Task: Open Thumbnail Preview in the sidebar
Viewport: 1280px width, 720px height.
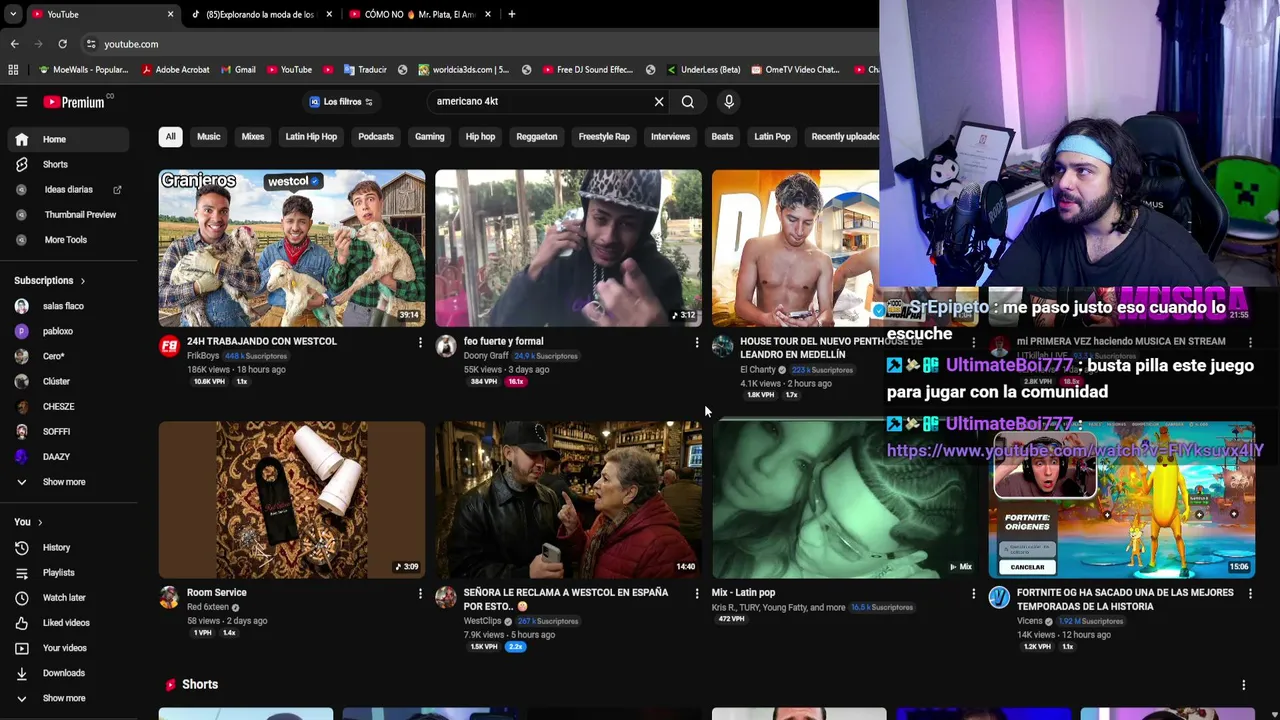Action: click(x=66, y=214)
